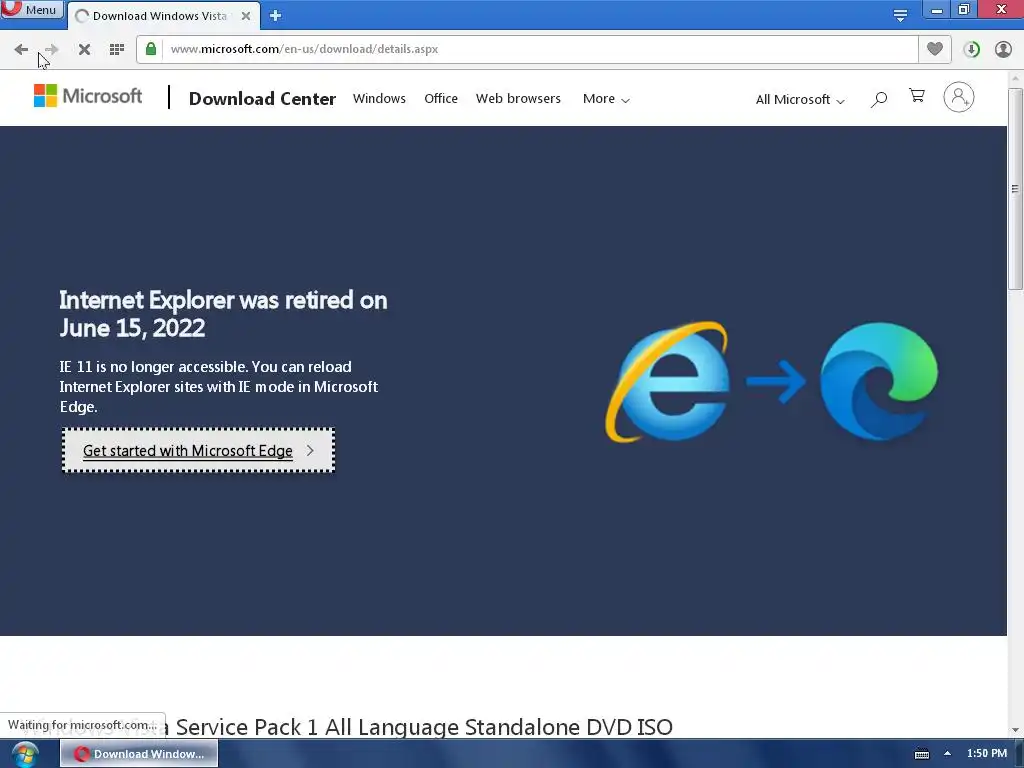Open the Windows Start orb
The width and height of the screenshot is (1024, 768).
pyautogui.click(x=25, y=754)
